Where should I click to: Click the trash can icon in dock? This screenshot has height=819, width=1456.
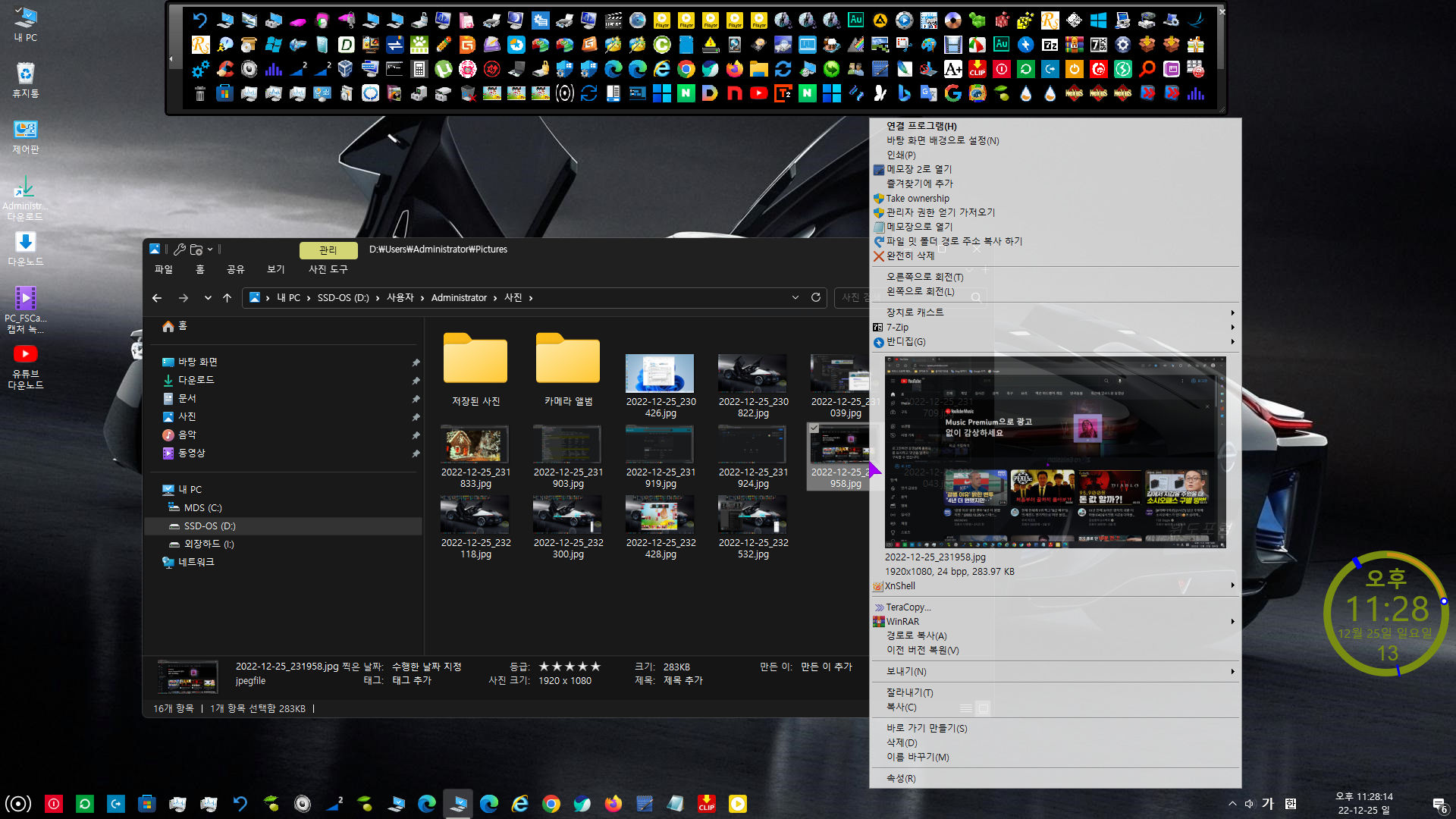[x=200, y=93]
